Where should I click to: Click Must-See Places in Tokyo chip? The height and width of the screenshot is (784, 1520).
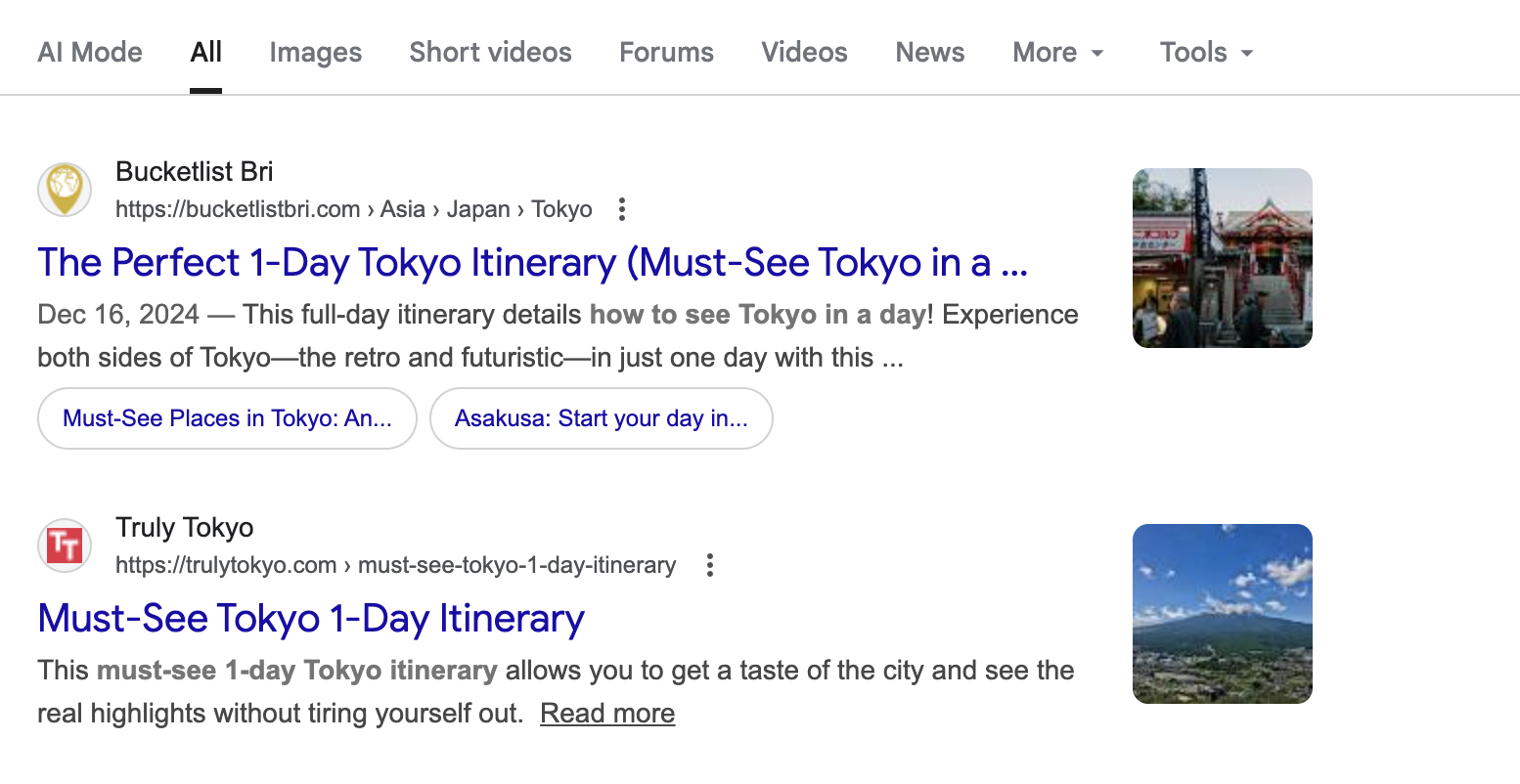227,418
